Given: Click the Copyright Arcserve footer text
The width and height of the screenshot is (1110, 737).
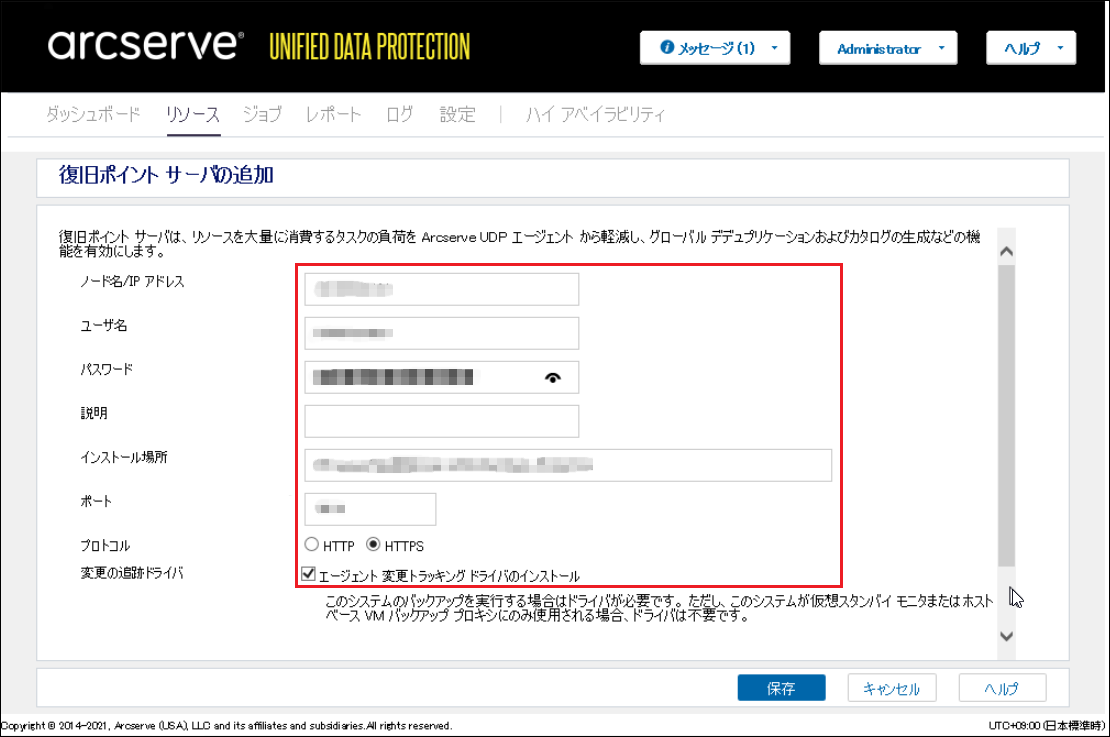Looking at the screenshot, I should (x=227, y=726).
